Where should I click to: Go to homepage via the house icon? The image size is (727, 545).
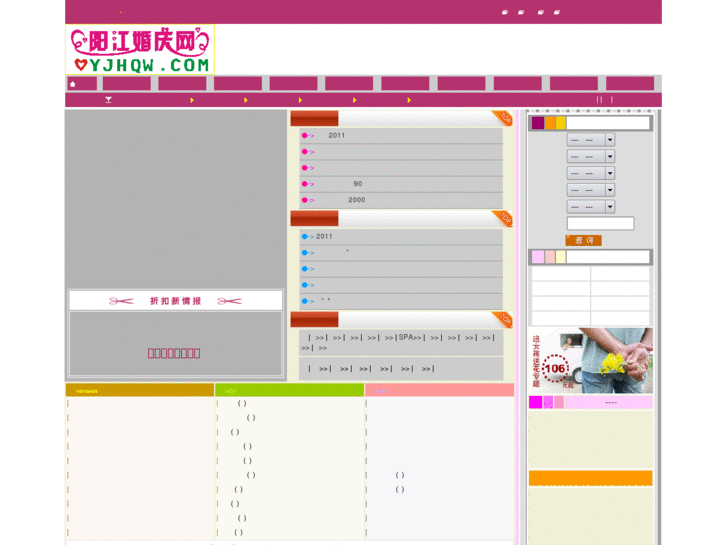73,84
